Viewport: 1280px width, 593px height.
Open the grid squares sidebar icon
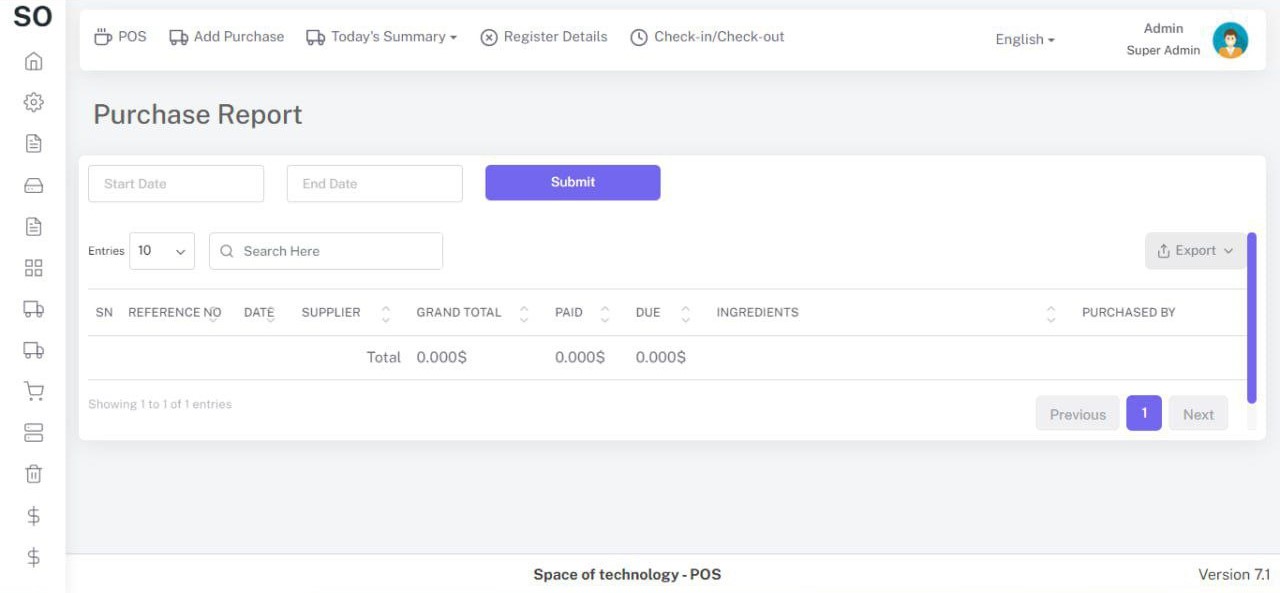click(x=33, y=268)
